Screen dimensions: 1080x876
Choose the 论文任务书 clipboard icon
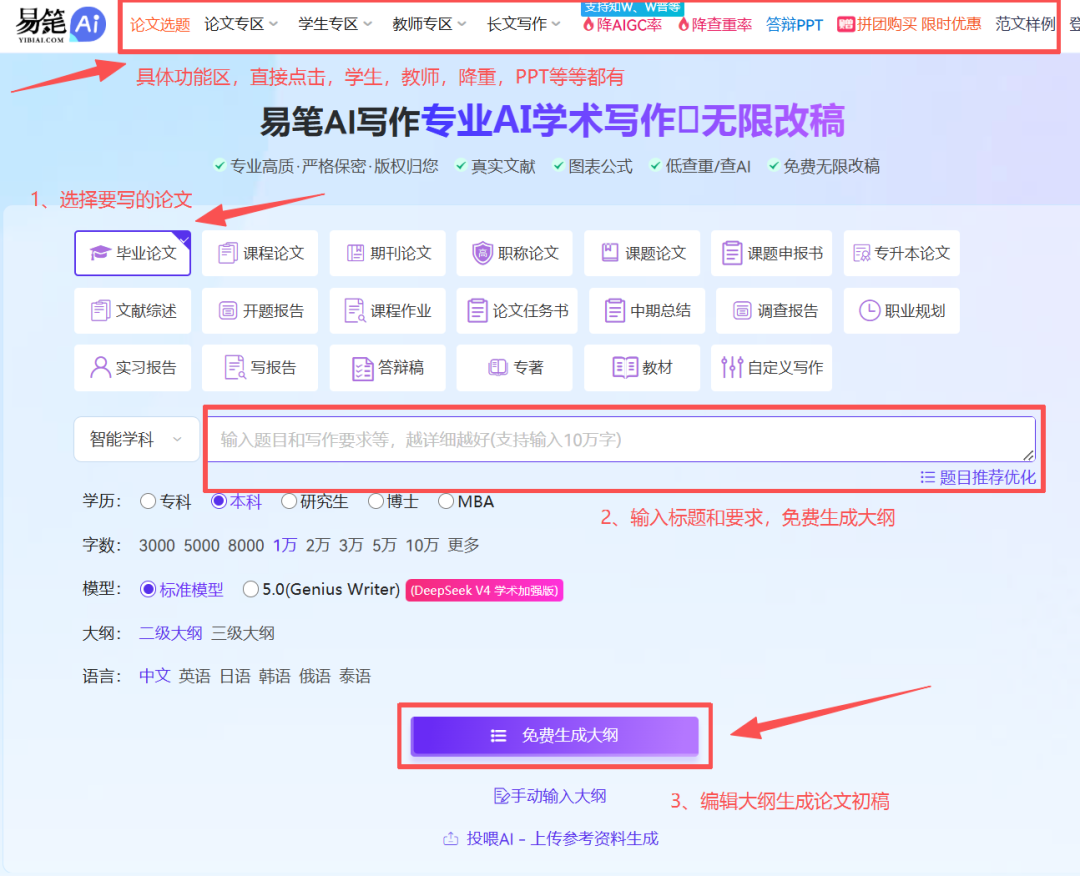pos(477,311)
